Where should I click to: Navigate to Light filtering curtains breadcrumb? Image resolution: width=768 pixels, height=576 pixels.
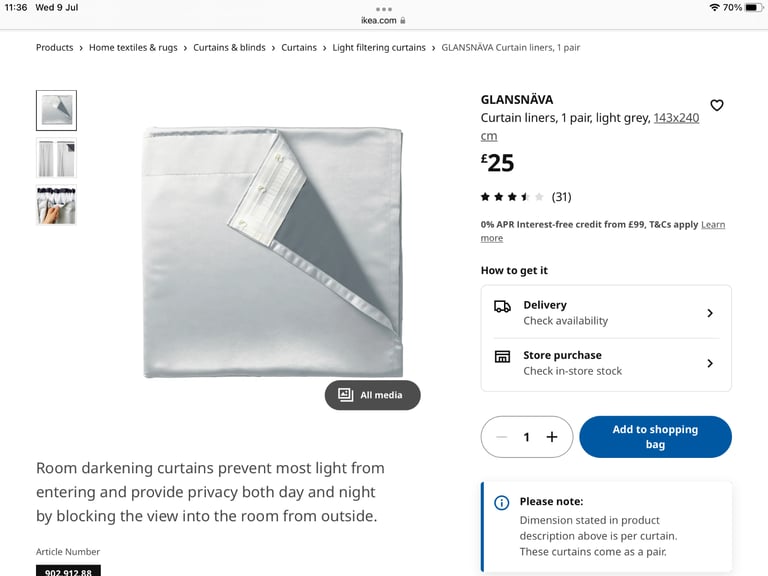coord(379,48)
